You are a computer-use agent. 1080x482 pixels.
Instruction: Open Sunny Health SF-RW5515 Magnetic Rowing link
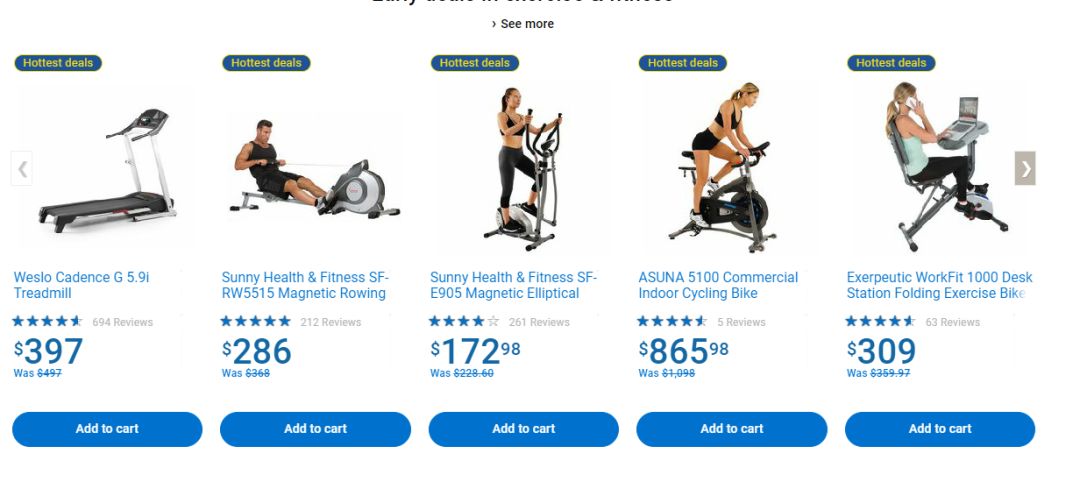[305, 285]
